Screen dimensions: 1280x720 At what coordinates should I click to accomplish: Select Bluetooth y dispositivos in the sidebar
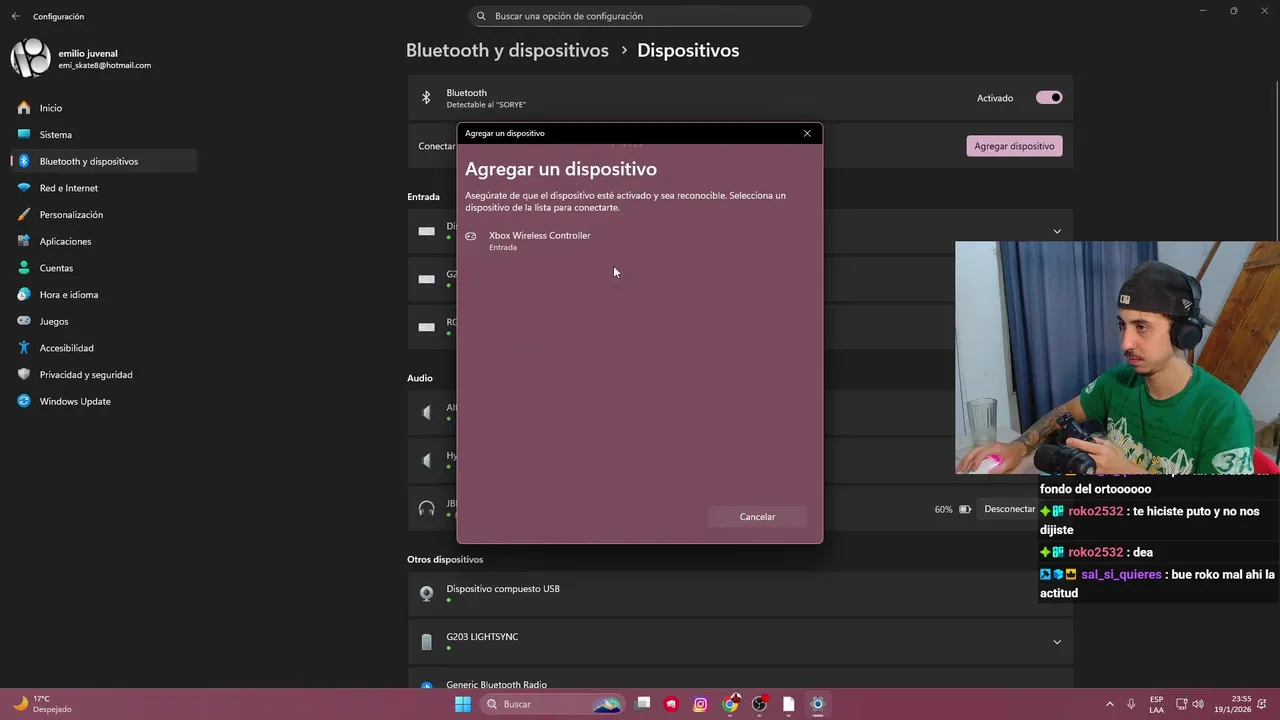pyautogui.click(x=104, y=161)
